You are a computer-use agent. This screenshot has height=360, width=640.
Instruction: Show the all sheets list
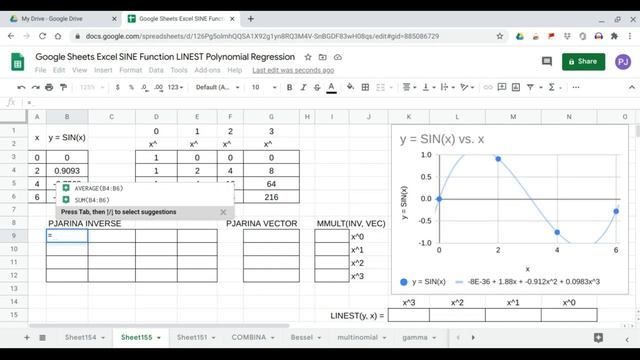point(42,338)
